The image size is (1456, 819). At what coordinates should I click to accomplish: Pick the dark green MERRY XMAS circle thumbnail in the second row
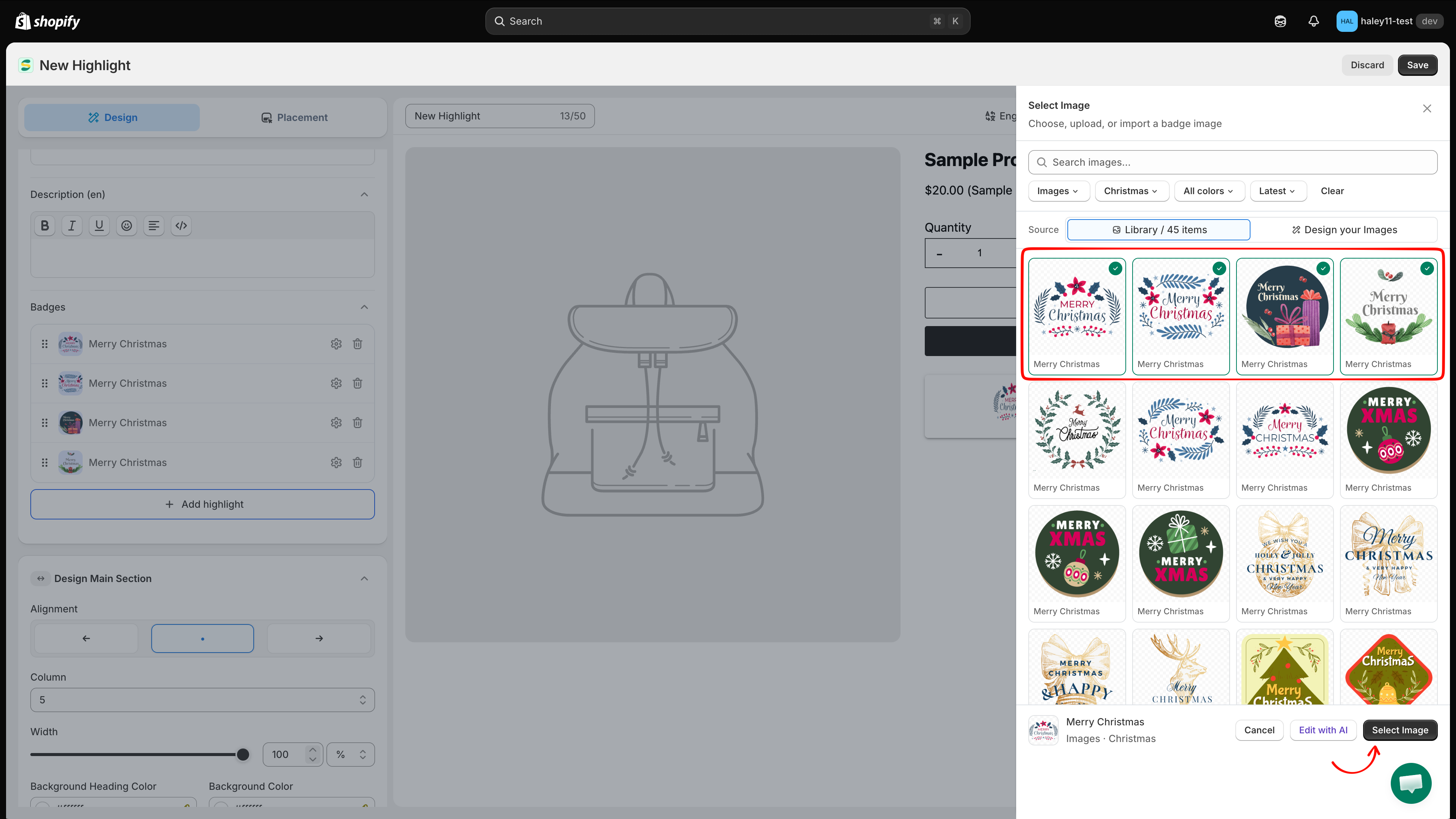click(x=1389, y=440)
